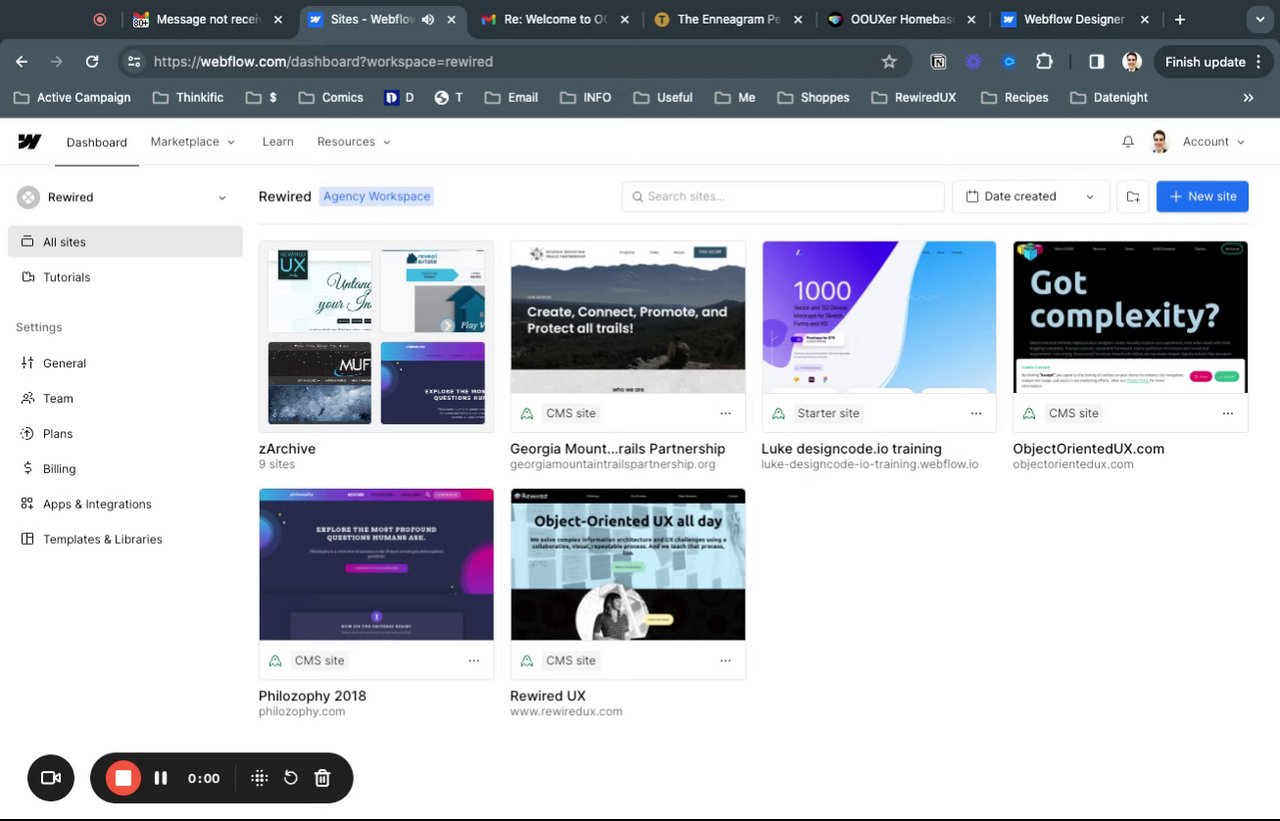Open the Recipes bookmarks folder
The width and height of the screenshot is (1280, 821).
tap(1014, 98)
